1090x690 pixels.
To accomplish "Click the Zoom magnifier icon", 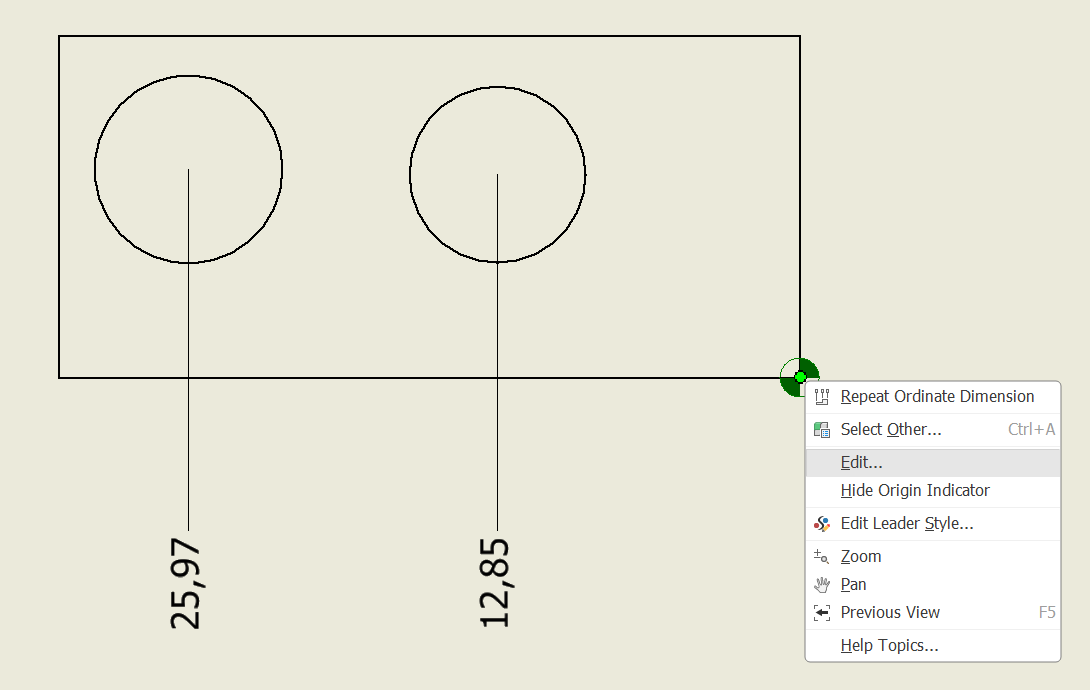I will (822, 557).
